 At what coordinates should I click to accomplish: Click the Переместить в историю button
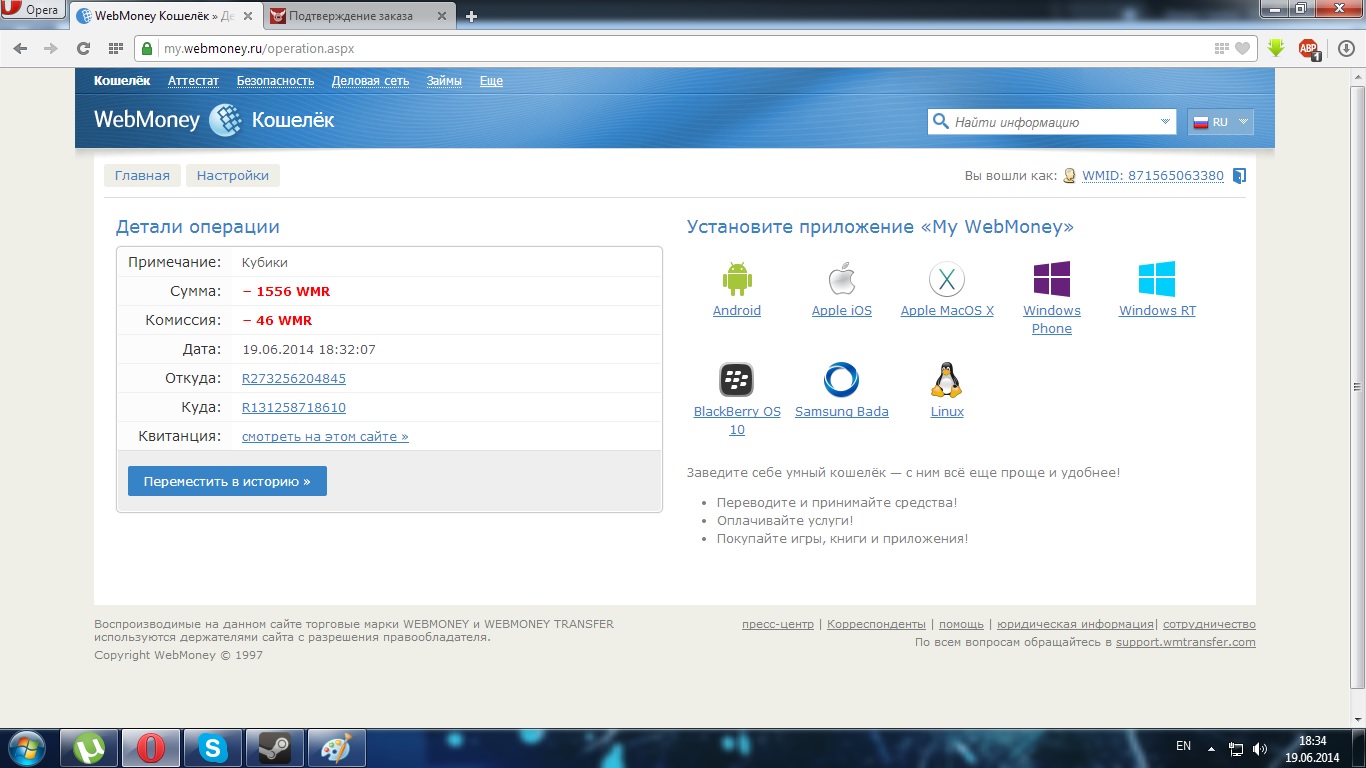coord(227,481)
